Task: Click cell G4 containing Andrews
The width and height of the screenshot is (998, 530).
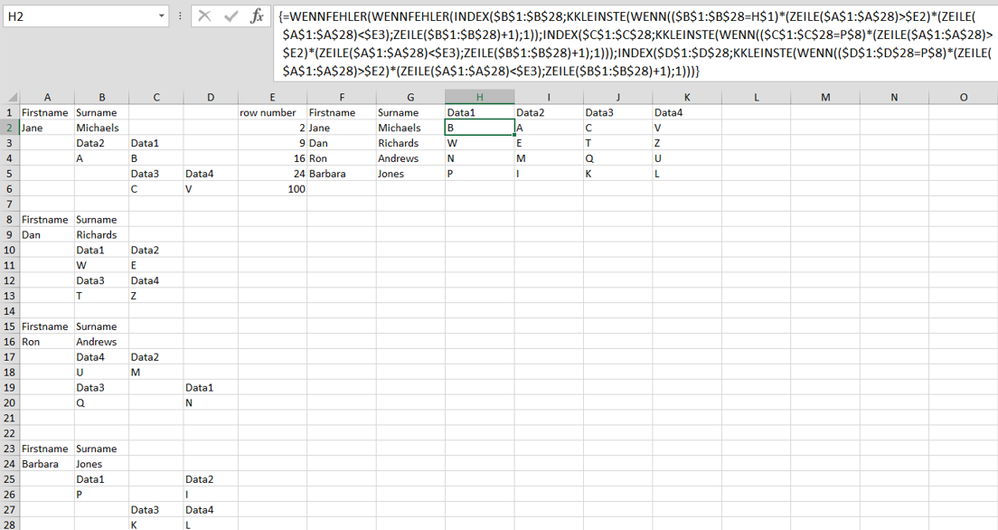Action: point(411,158)
